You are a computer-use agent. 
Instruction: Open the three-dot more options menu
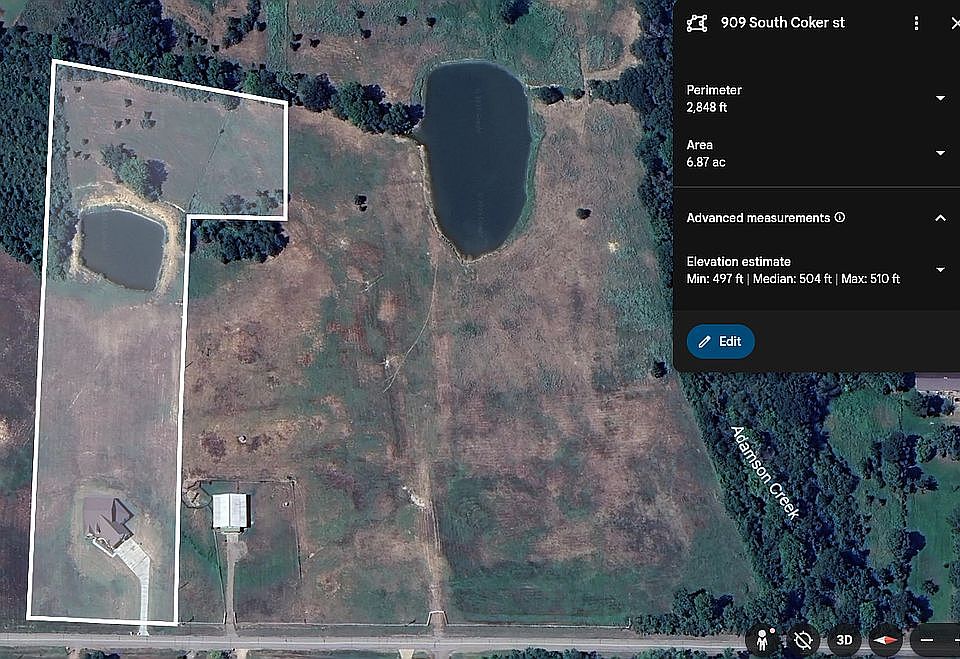(x=915, y=23)
